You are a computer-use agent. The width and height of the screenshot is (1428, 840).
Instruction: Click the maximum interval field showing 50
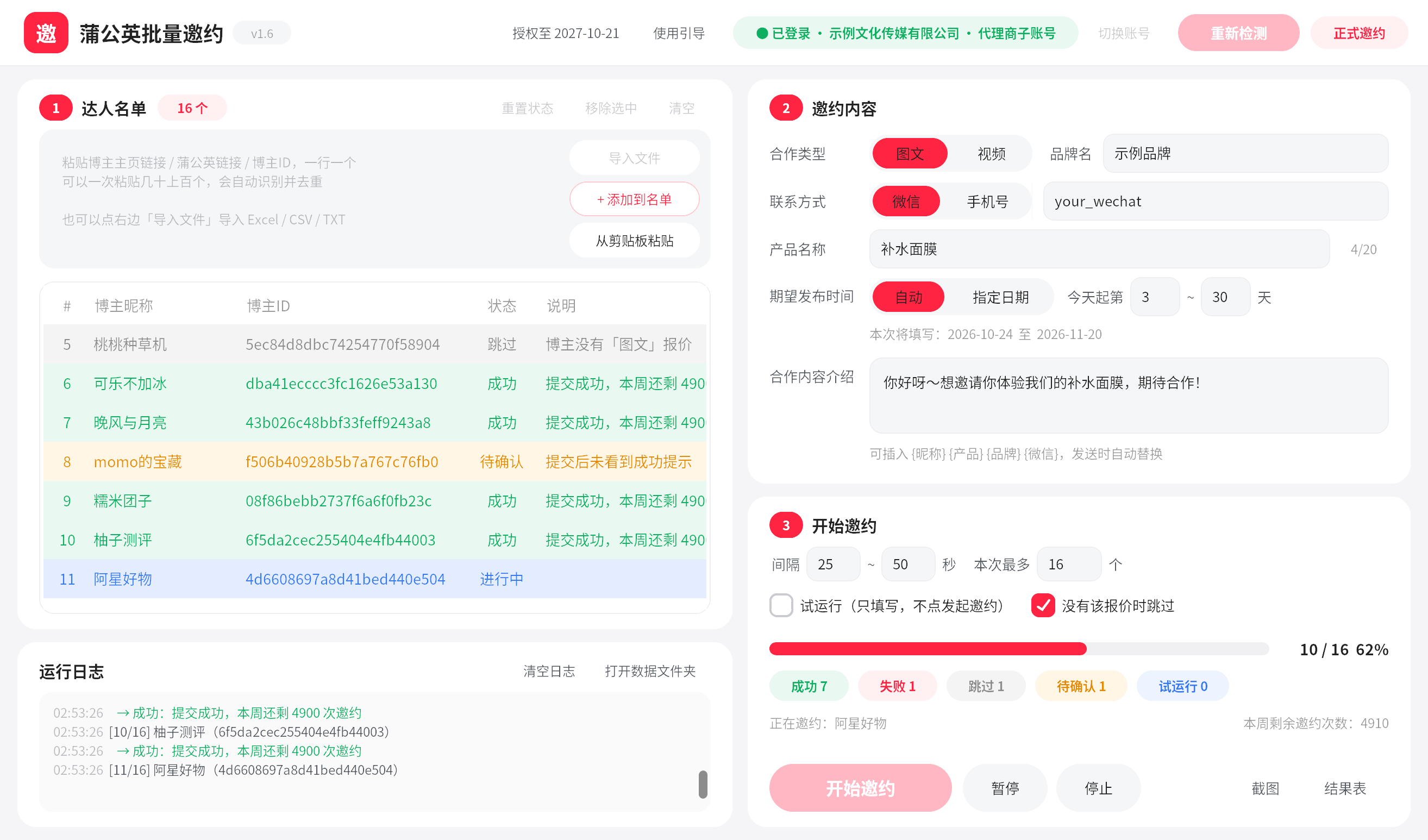click(908, 564)
